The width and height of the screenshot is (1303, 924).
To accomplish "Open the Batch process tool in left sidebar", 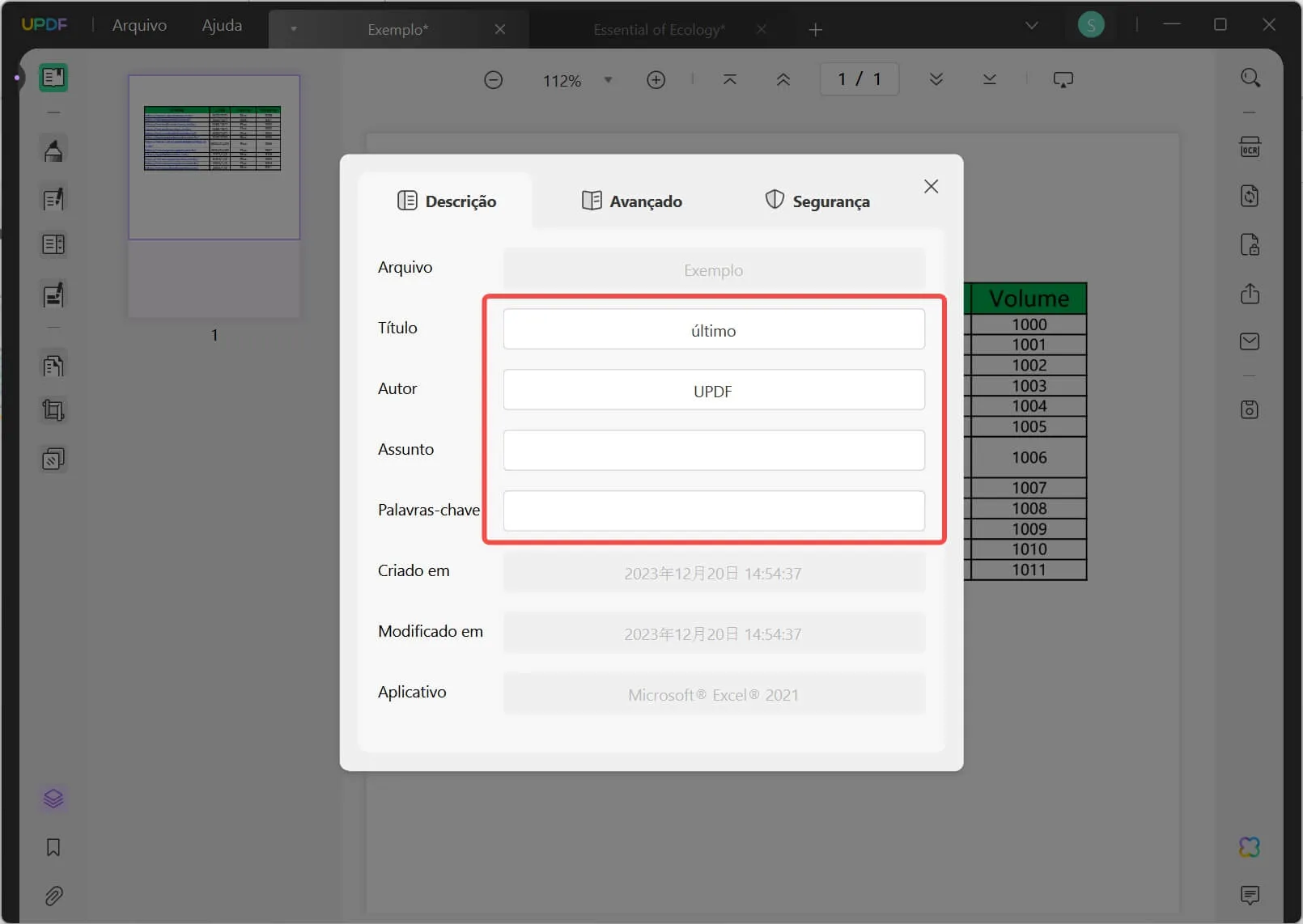I will 53,459.
